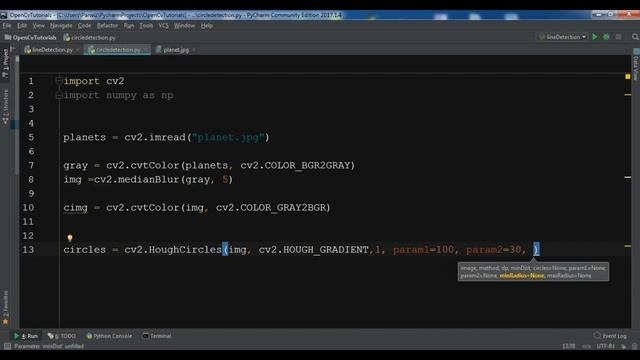Click 'import numpy as np' on line 2

(118, 96)
